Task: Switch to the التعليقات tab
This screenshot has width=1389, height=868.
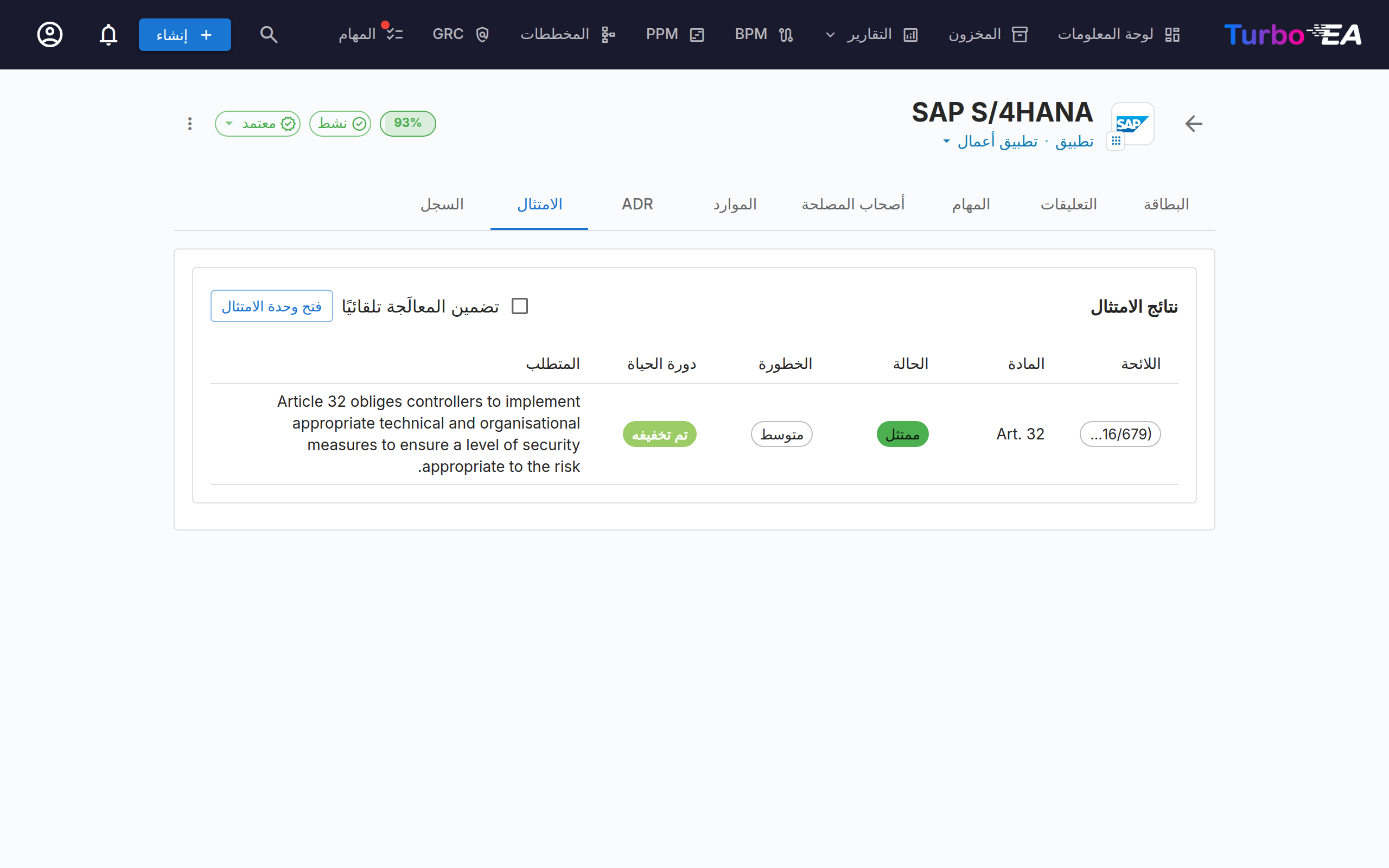Action: coord(1069,205)
